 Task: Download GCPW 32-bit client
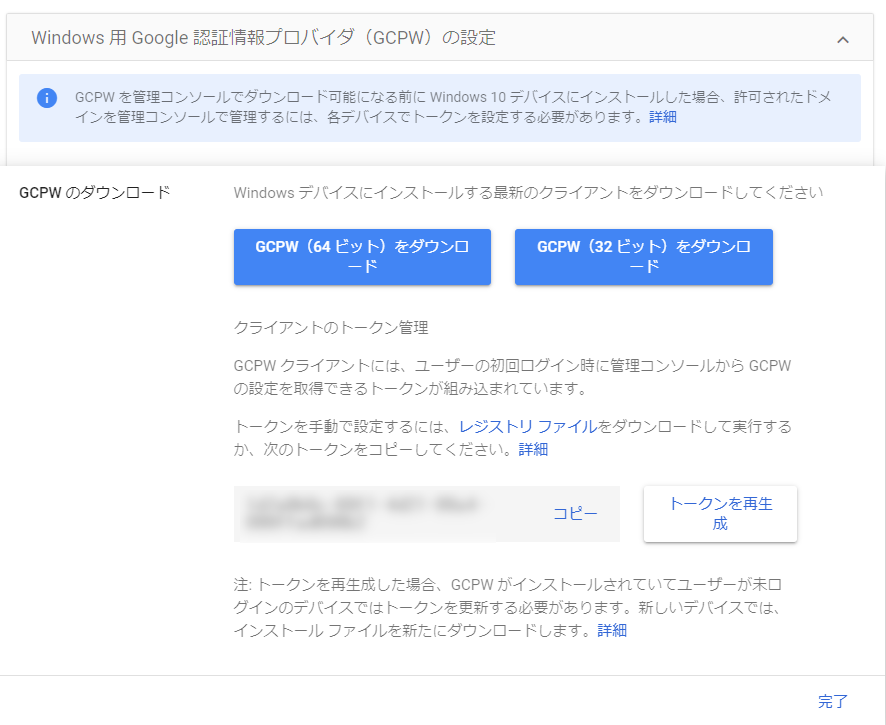pyautogui.click(x=643, y=257)
